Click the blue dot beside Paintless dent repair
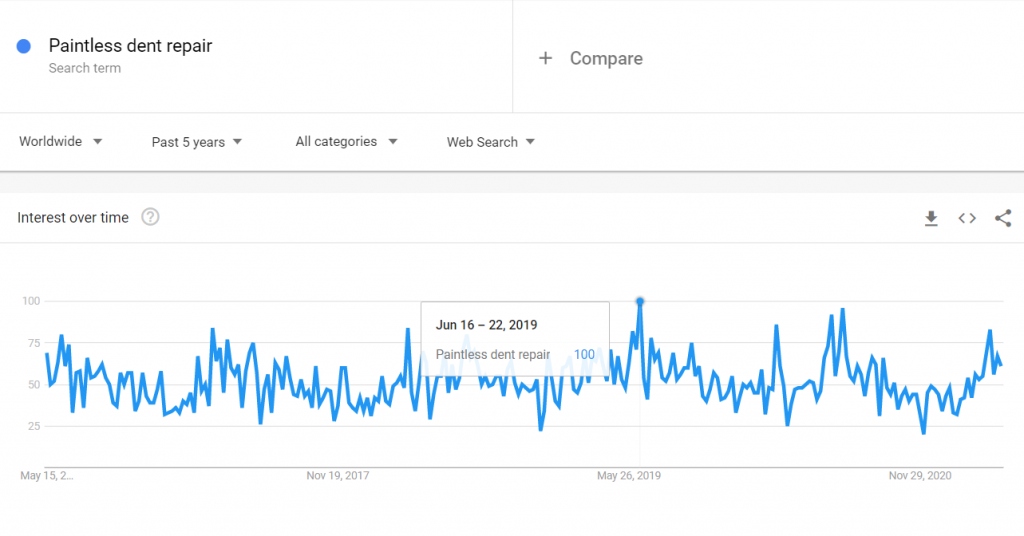The width and height of the screenshot is (1024, 536). [24, 46]
